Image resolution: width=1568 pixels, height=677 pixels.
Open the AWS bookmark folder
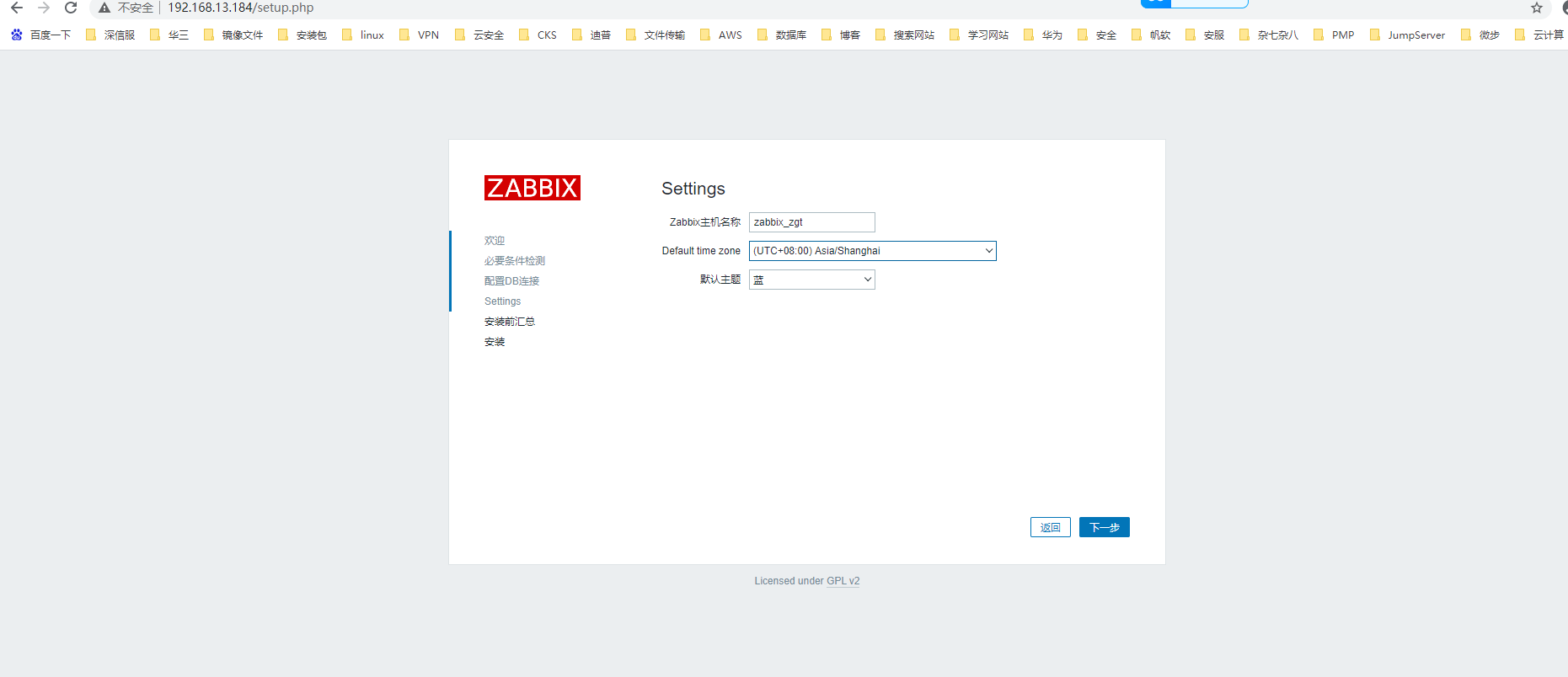tap(721, 35)
